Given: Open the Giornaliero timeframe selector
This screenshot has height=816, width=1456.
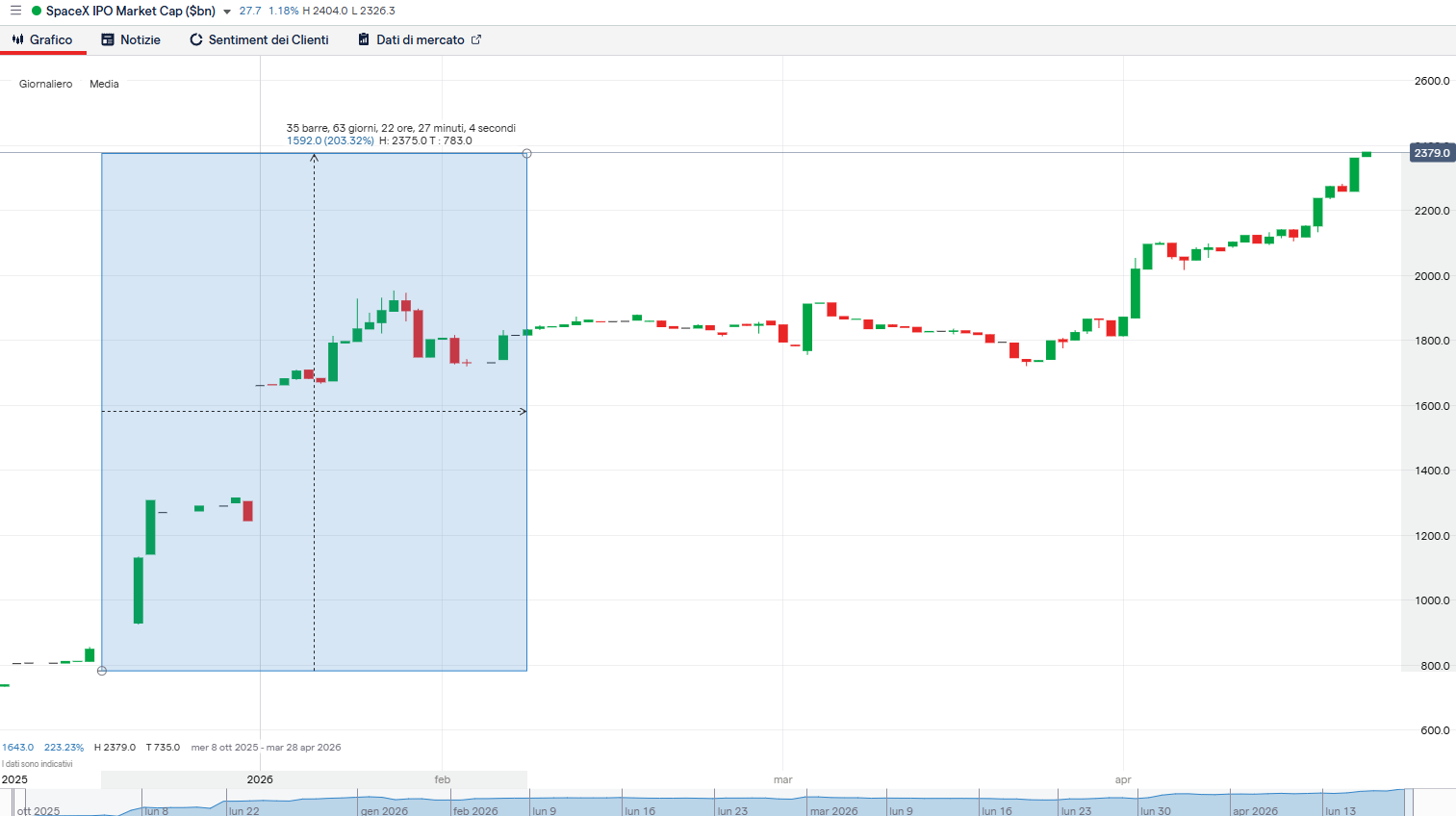Looking at the screenshot, I should (44, 84).
